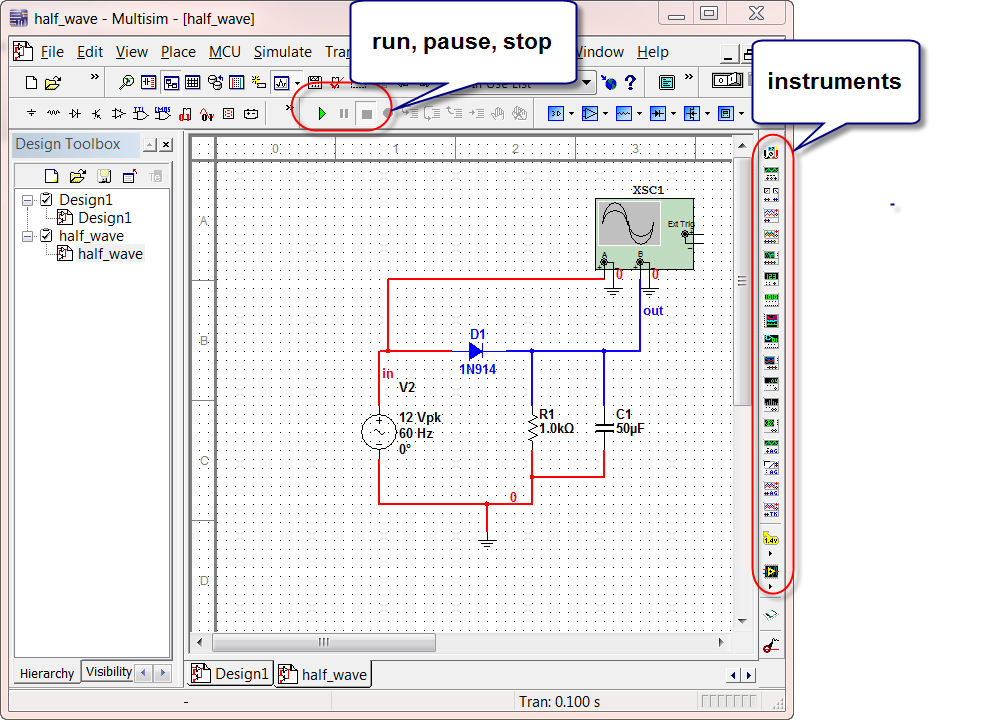Open the In Use List dropdown

pyautogui.click(x=586, y=82)
